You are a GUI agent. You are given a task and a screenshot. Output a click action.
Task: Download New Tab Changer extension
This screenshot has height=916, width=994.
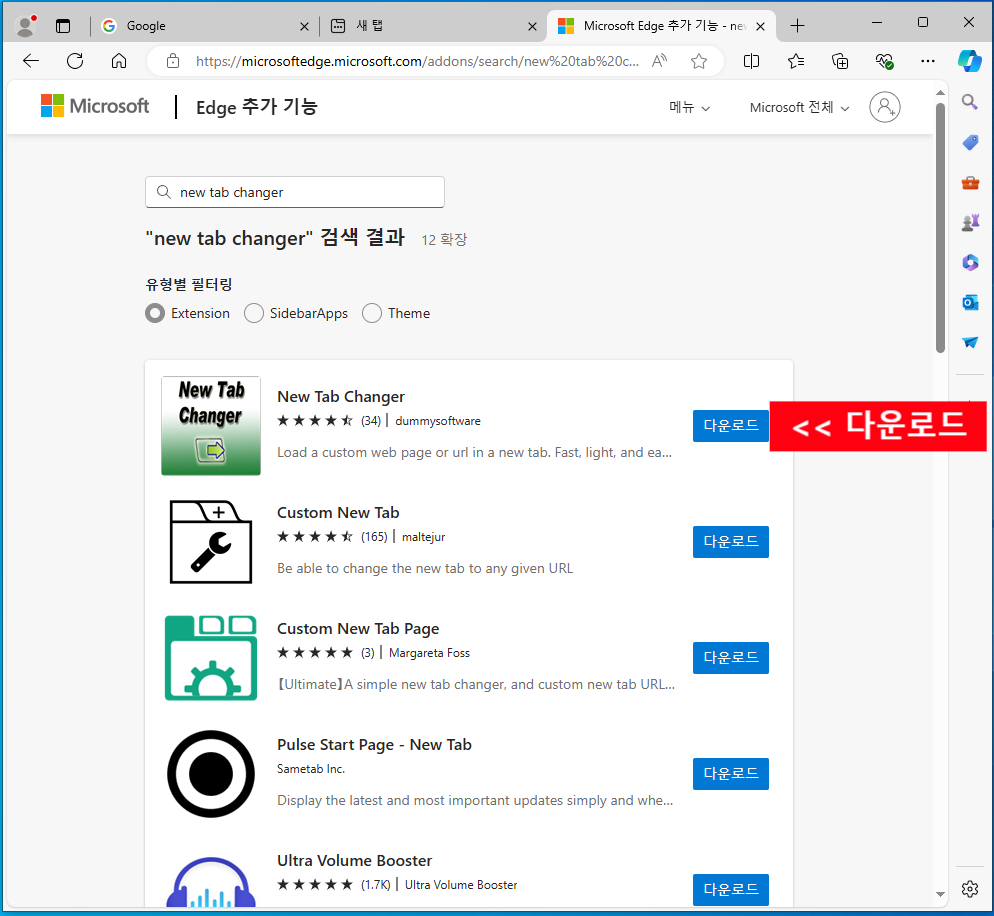(731, 426)
